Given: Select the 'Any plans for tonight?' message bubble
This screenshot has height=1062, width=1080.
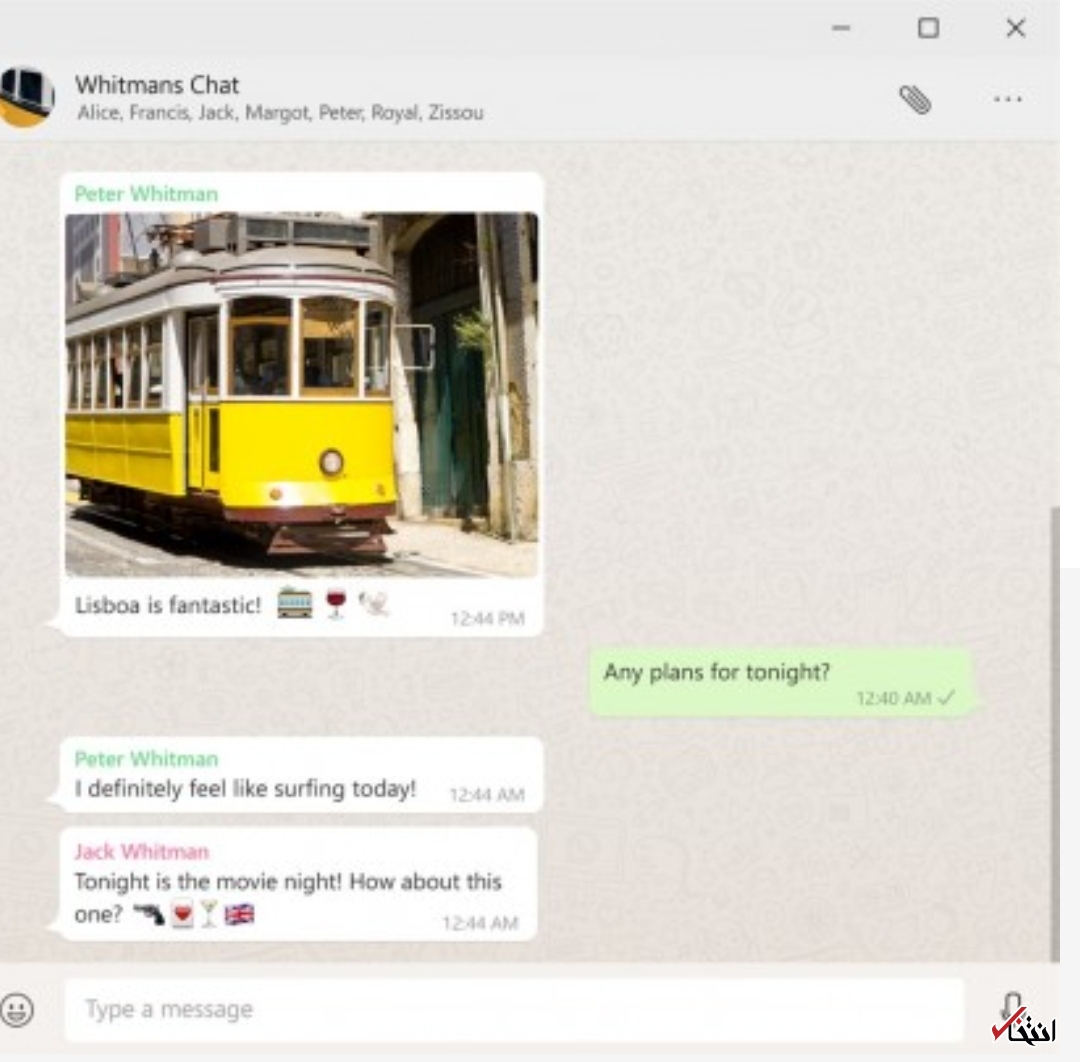Looking at the screenshot, I should (780, 681).
